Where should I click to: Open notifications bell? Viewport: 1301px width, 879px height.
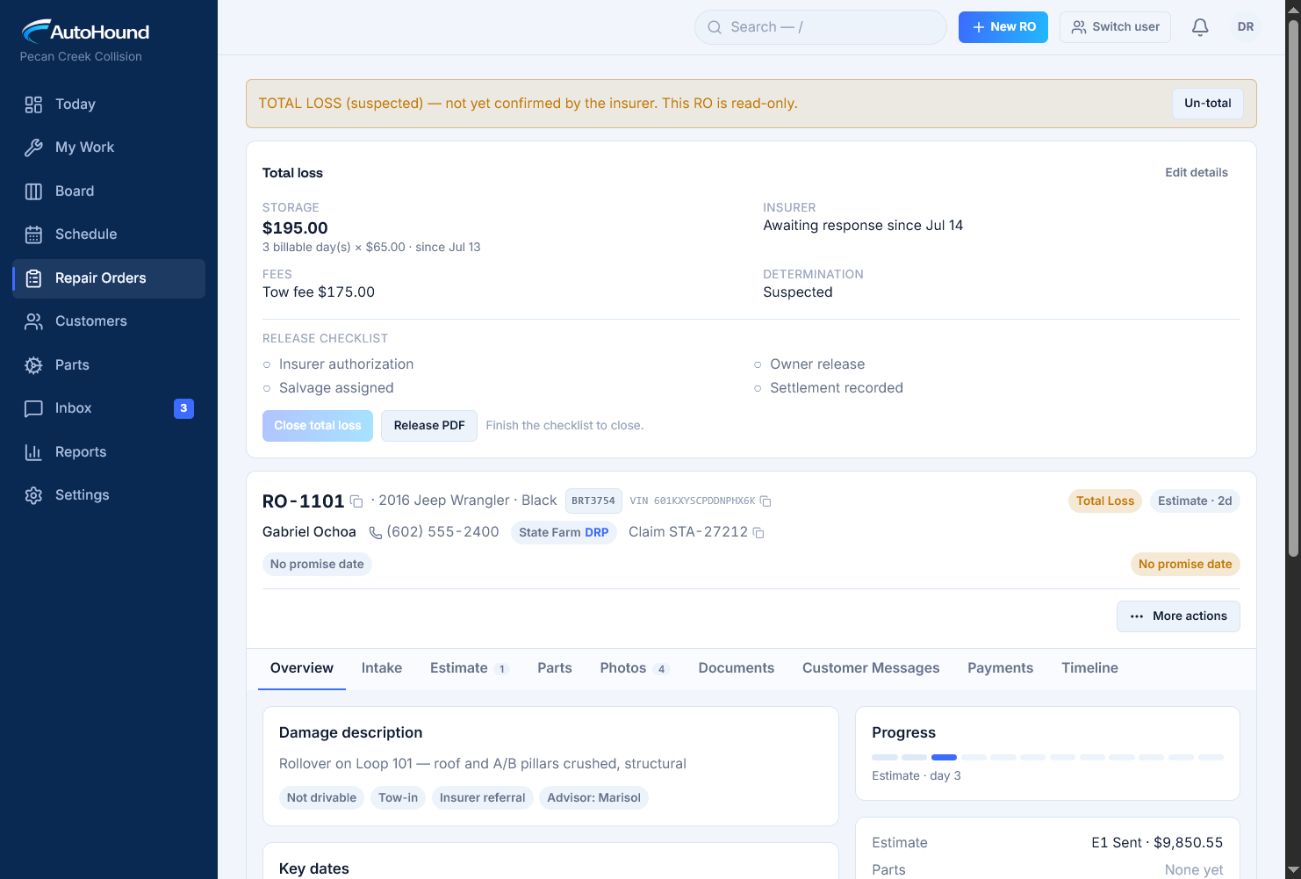point(1200,27)
